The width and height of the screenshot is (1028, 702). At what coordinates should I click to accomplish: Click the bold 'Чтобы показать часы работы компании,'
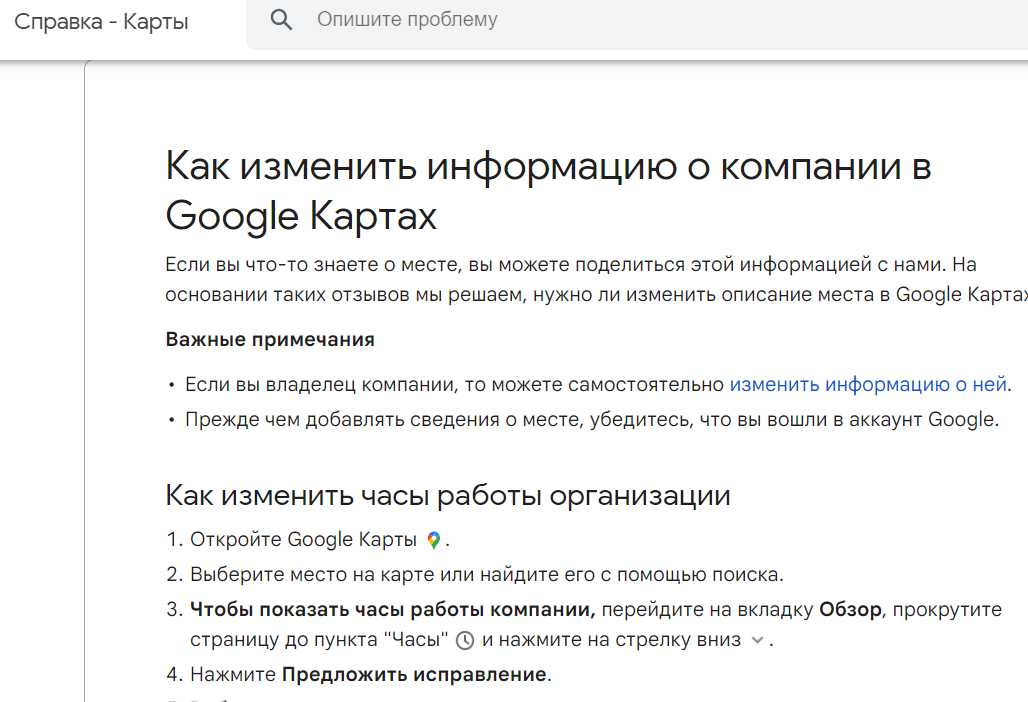click(393, 610)
